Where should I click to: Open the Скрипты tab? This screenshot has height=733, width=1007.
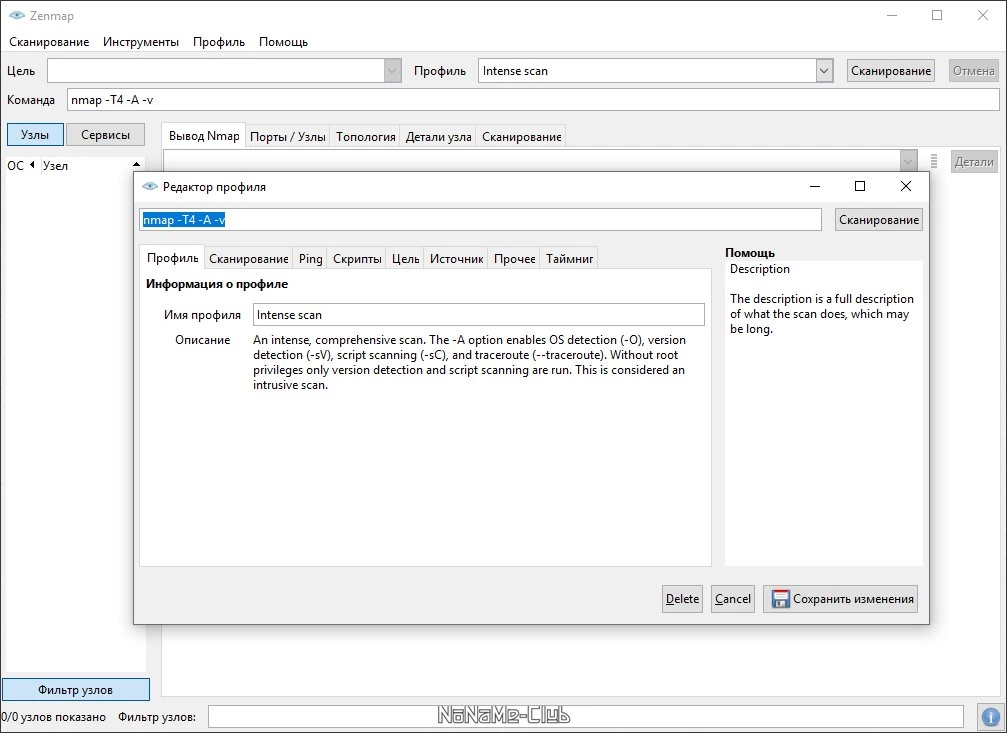(357, 259)
